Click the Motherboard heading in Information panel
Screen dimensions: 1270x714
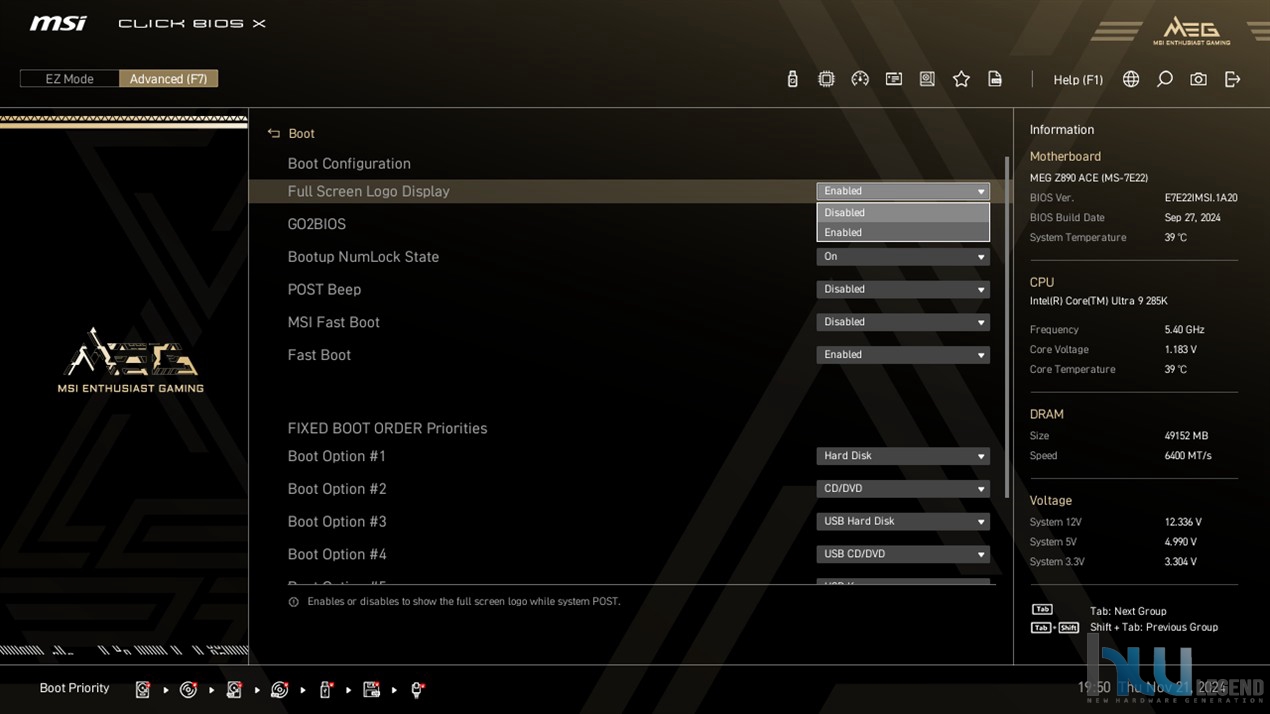[1065, 156]
